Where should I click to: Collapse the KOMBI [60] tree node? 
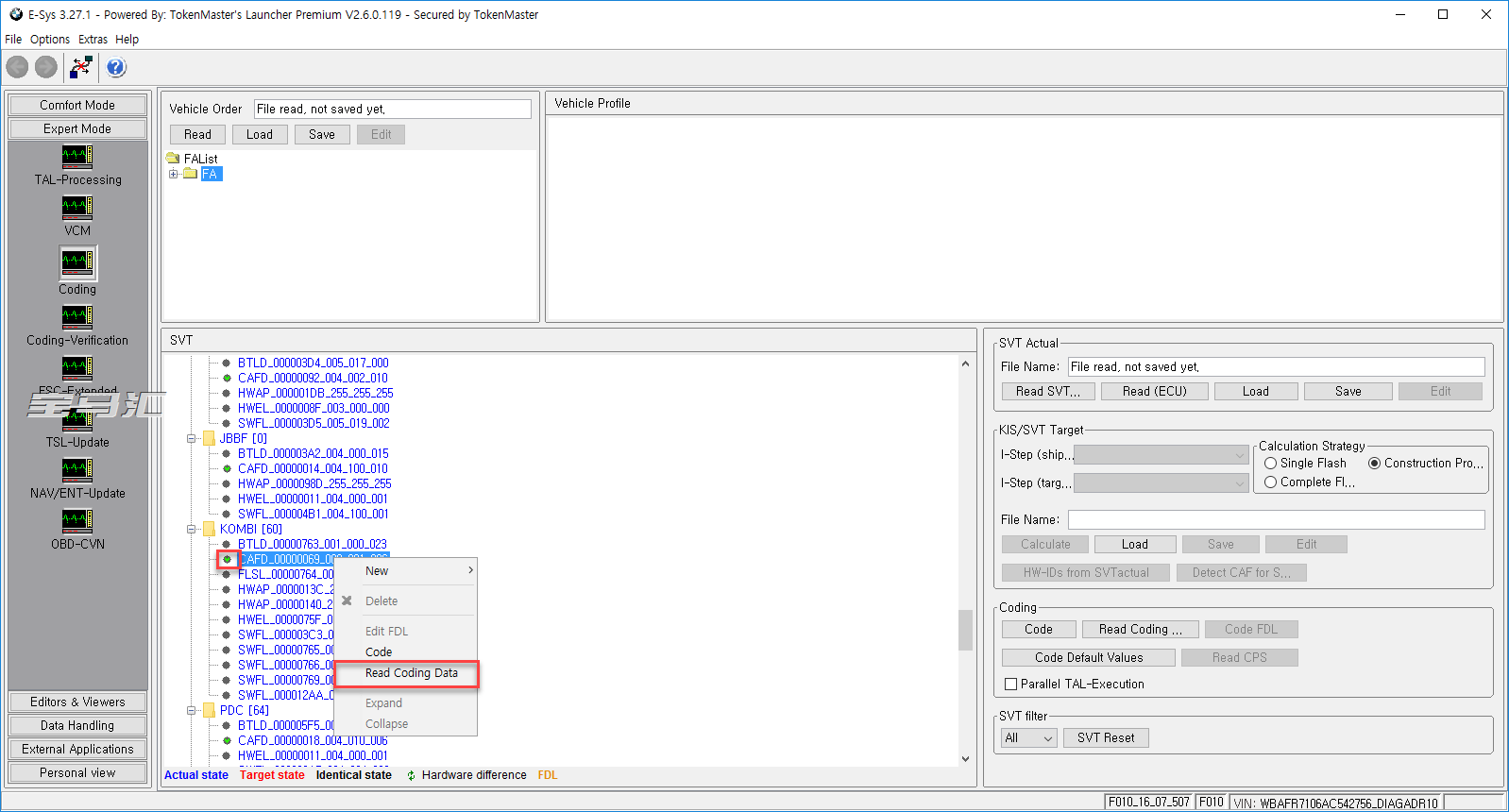click(192, 530)
